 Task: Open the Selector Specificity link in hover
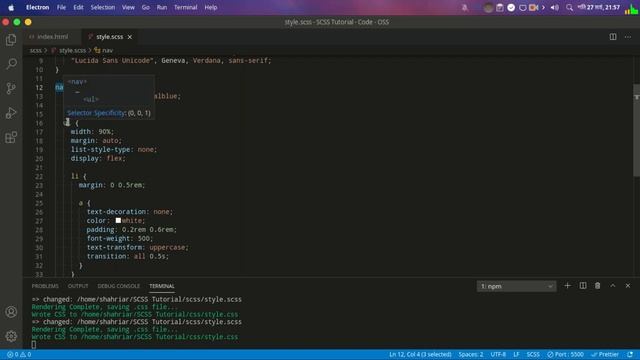click(x=96, y=113)
